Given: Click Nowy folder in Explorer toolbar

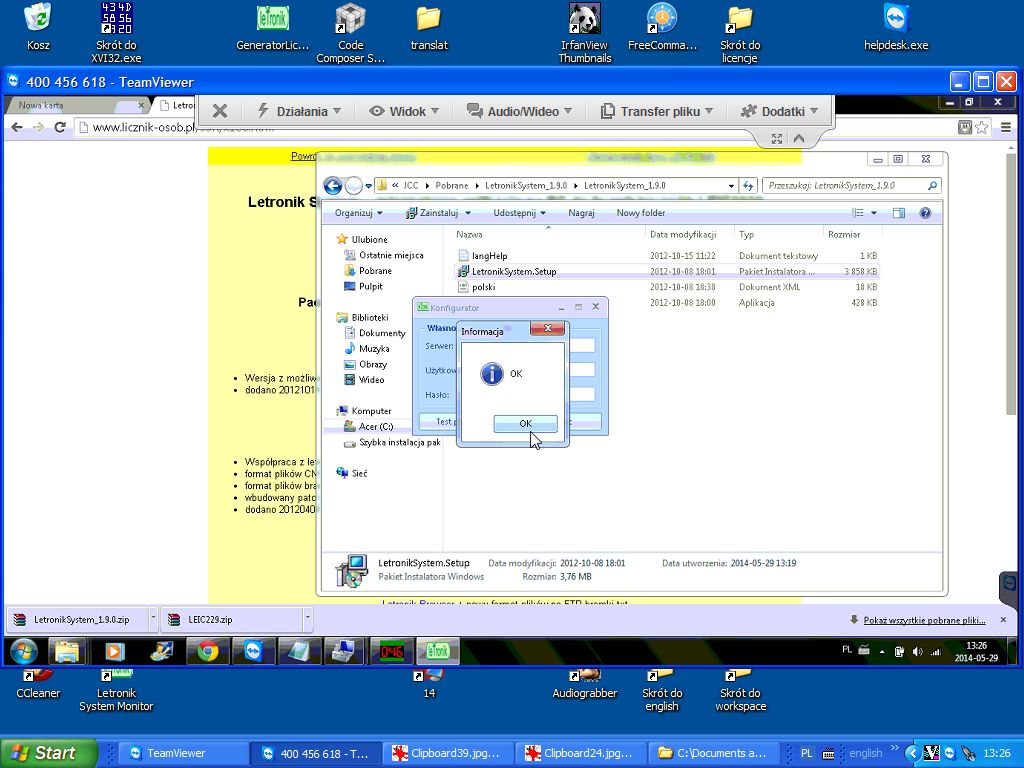Looking at the screenshot, I should [641, 213].
